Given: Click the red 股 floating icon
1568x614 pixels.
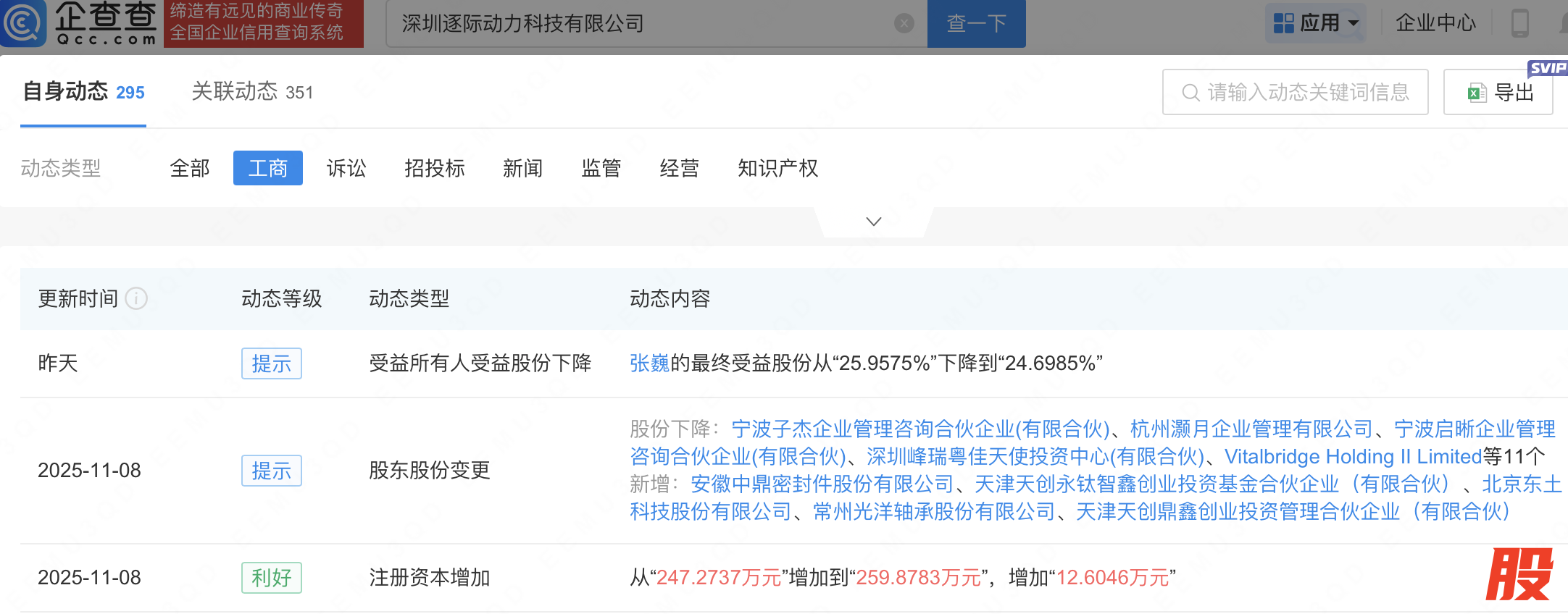Looking at the screenshot, I should tap(1519, 574).
